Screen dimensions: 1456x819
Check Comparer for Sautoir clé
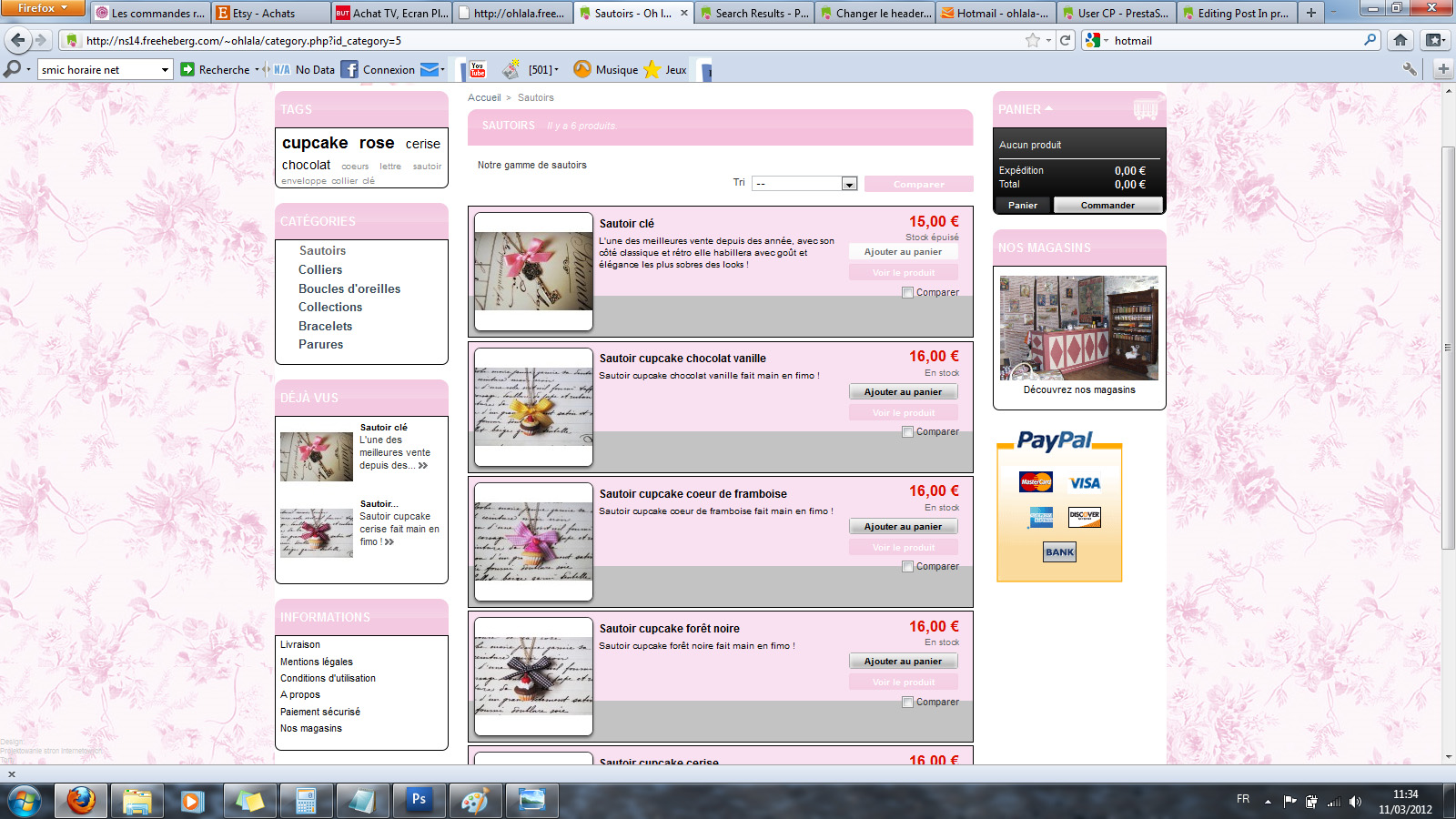click(907, 293)
